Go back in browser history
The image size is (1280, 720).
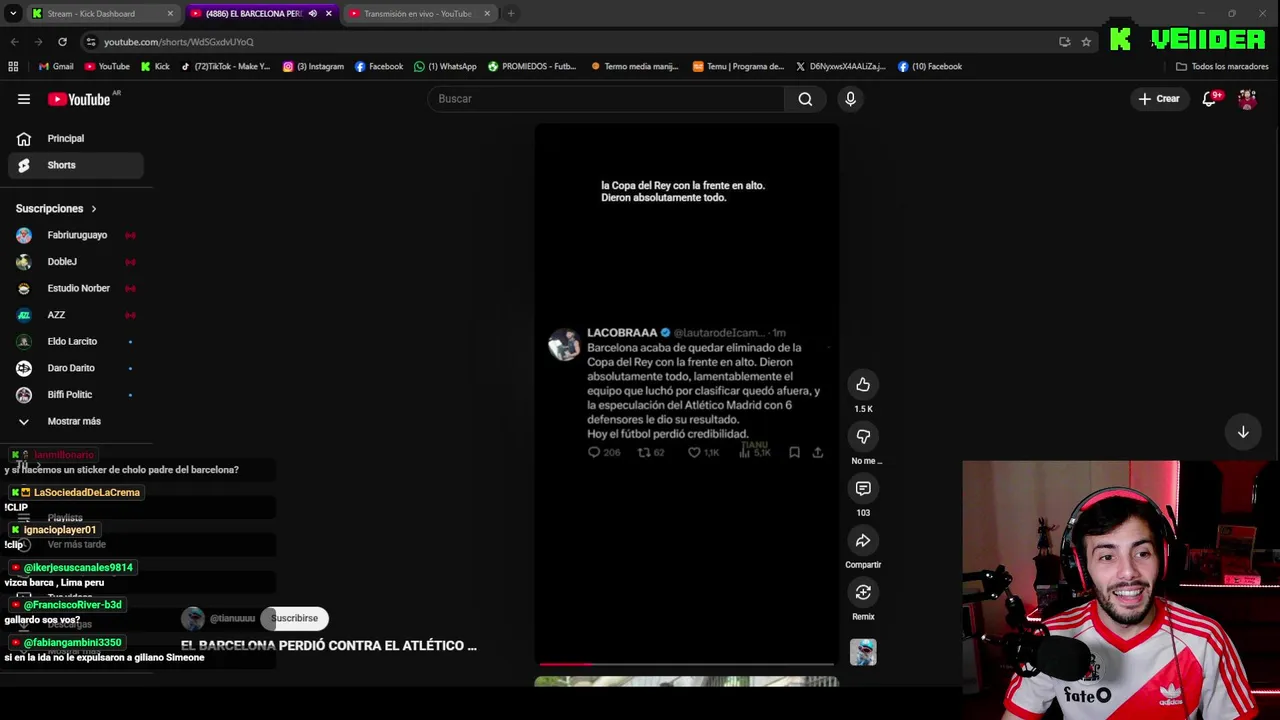coord(14,42)
